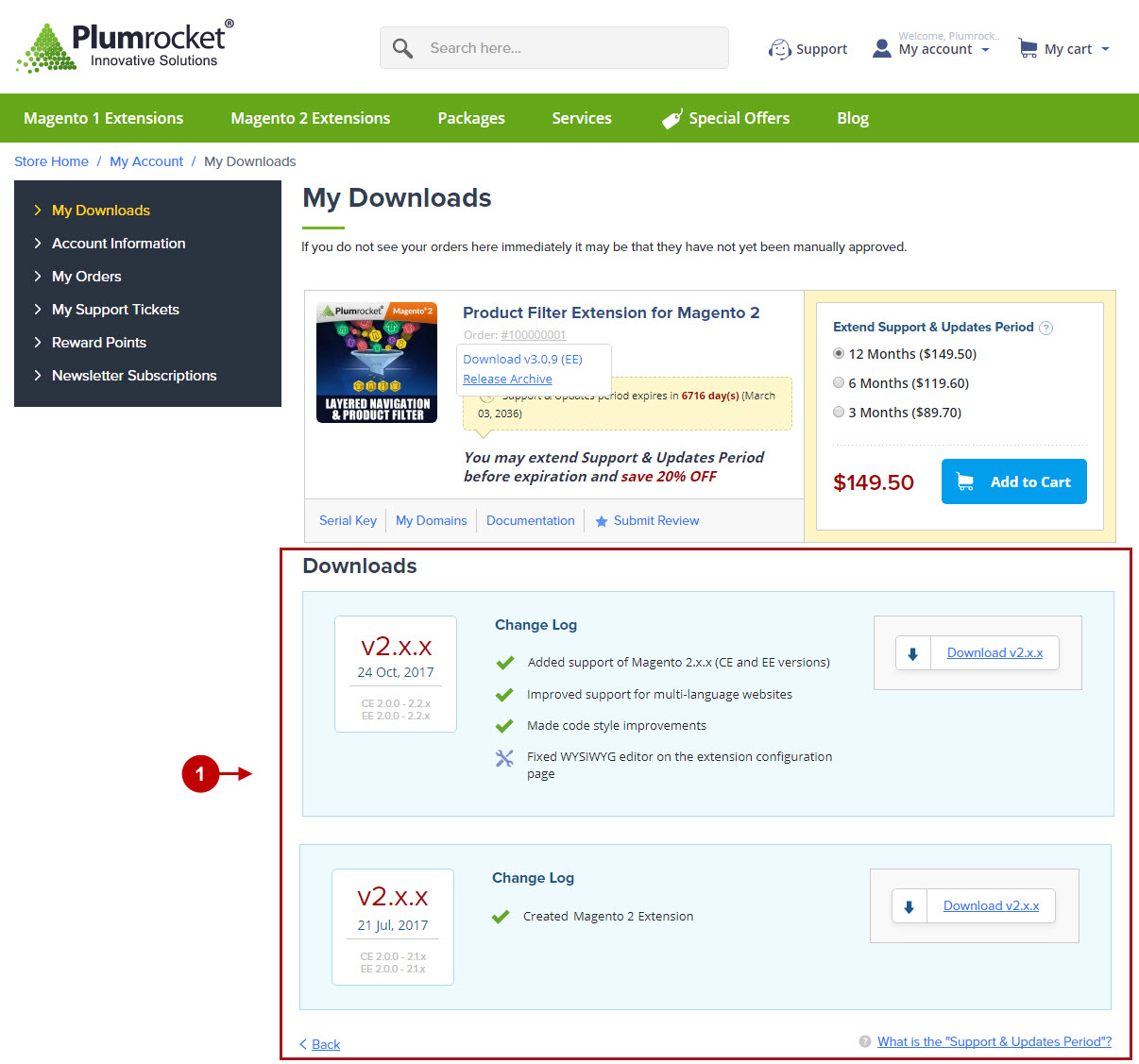Click the Search here input field

click(554, 48)
